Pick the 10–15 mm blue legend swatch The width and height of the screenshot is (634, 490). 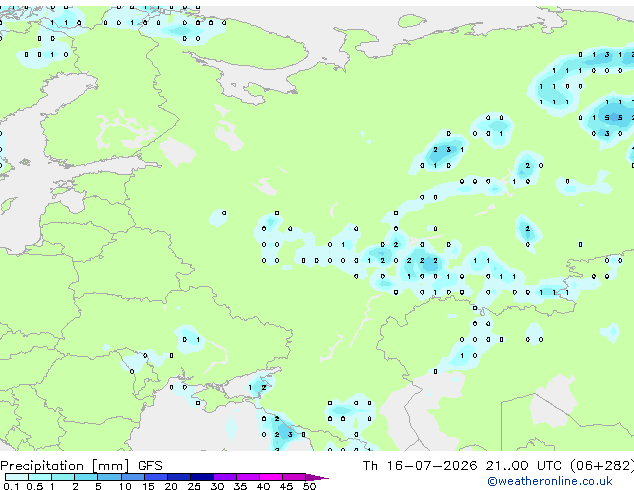(132, 477)
